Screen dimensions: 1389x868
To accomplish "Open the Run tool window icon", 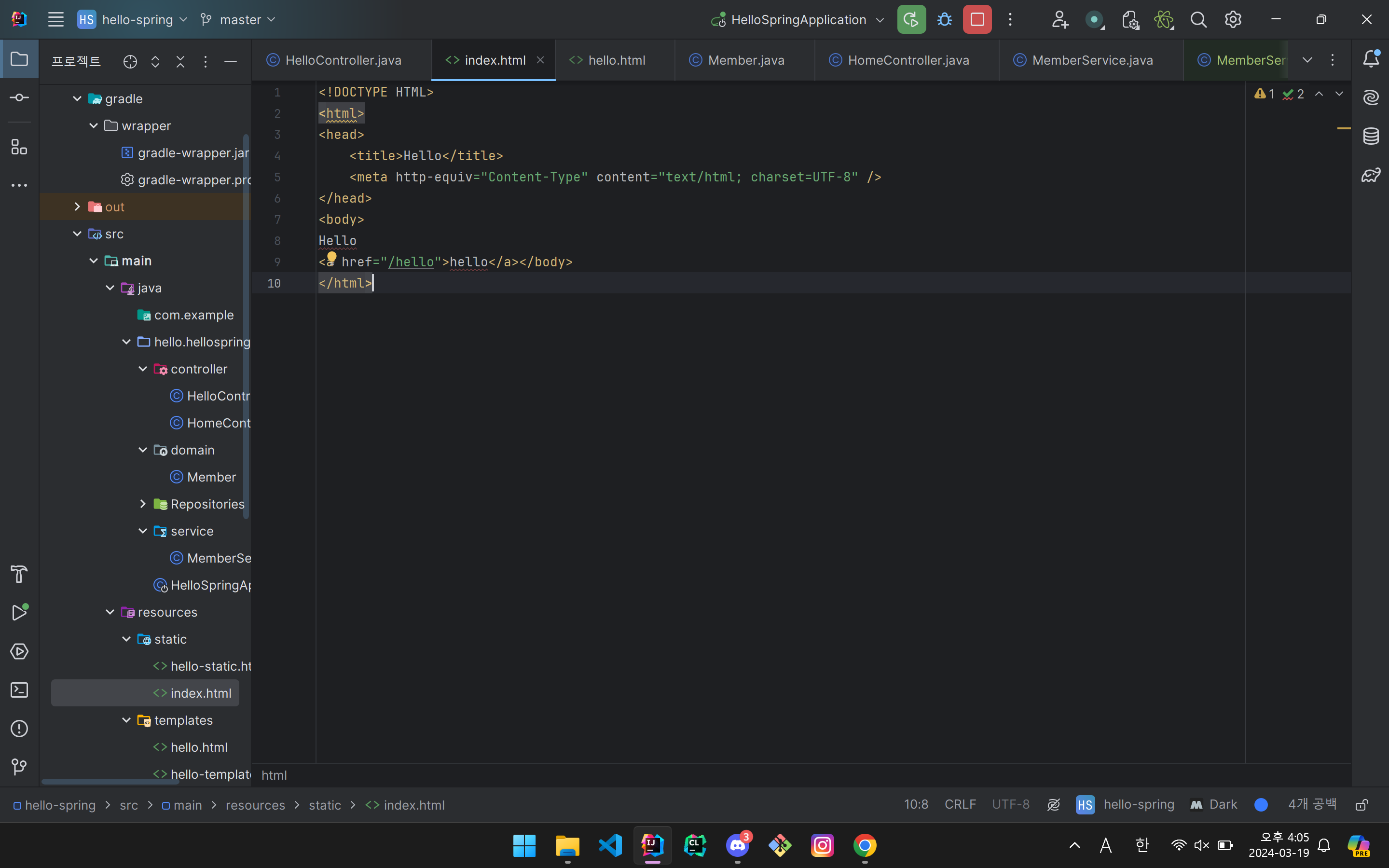I will tap(19, 612).
